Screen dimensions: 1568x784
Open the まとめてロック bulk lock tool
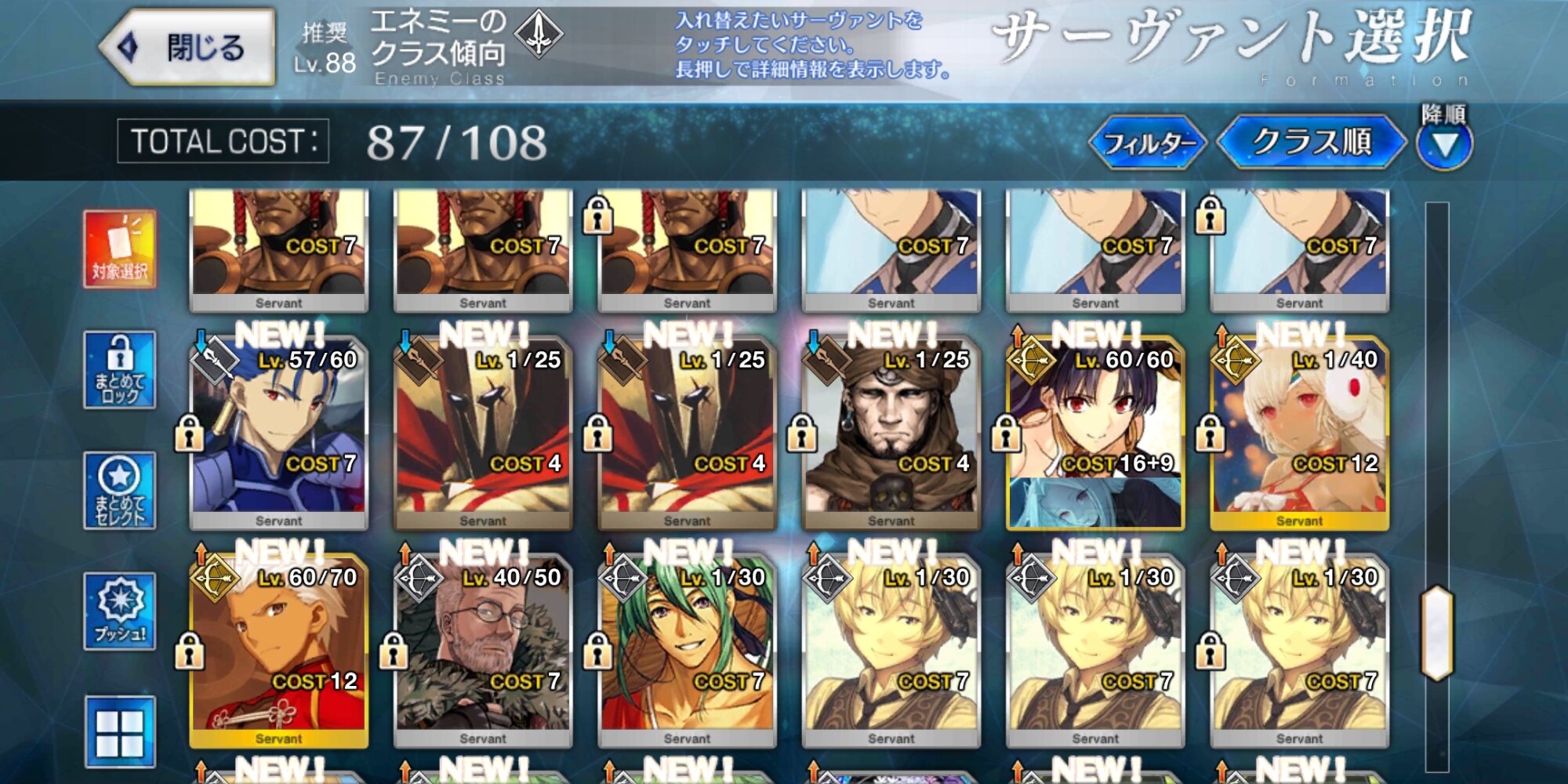point(120,369)
